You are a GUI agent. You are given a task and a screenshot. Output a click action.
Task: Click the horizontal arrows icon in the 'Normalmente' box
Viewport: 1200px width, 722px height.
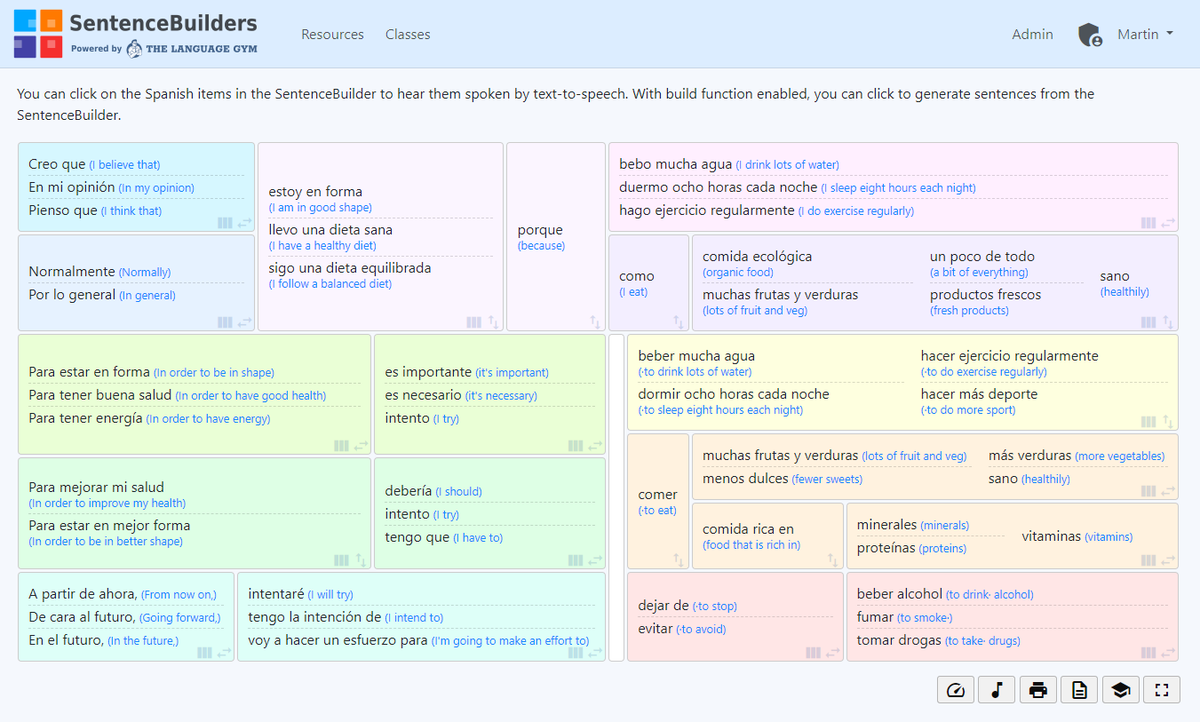coord(245,322)
